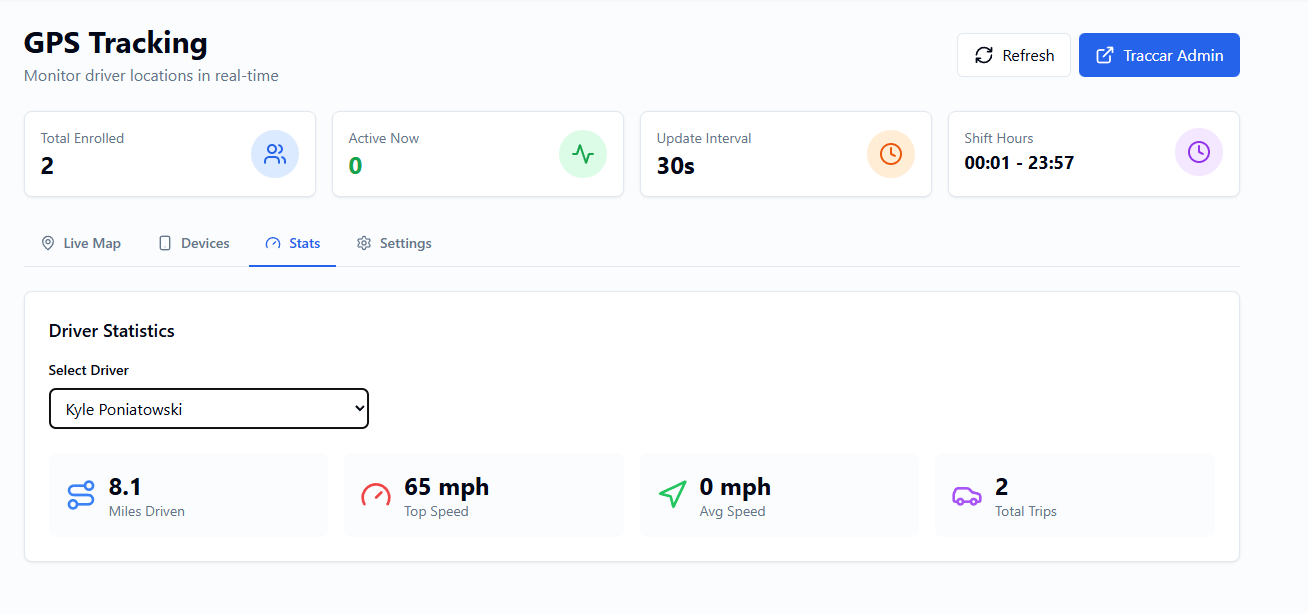Go to the Settings tab
Image resolution: width=1308 pixels, height=614 pixels.
pyautogui.click(x=394, y=244)
